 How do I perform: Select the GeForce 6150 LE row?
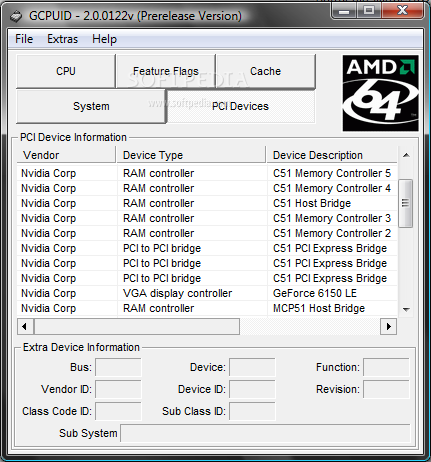(x=207, y=293)
